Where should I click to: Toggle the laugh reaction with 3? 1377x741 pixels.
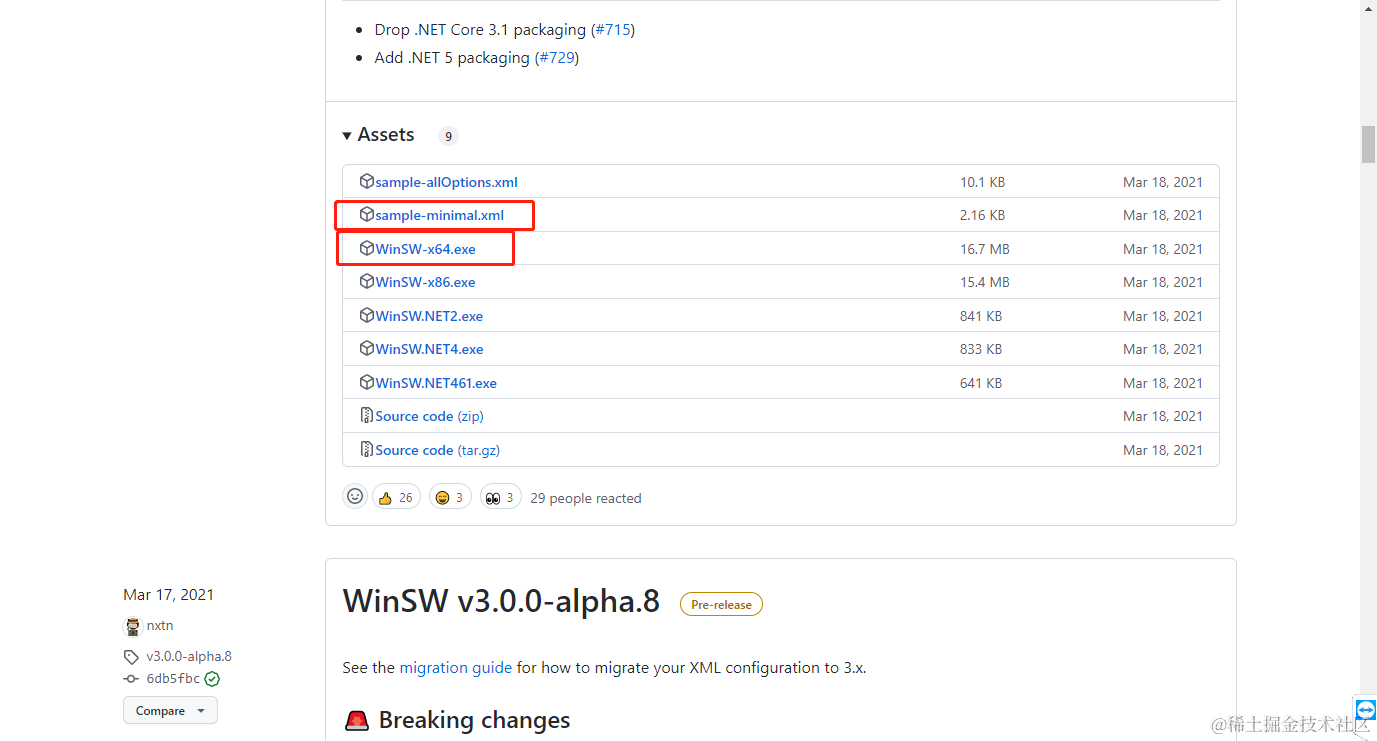pyautogui.click(x=450, y=497)
